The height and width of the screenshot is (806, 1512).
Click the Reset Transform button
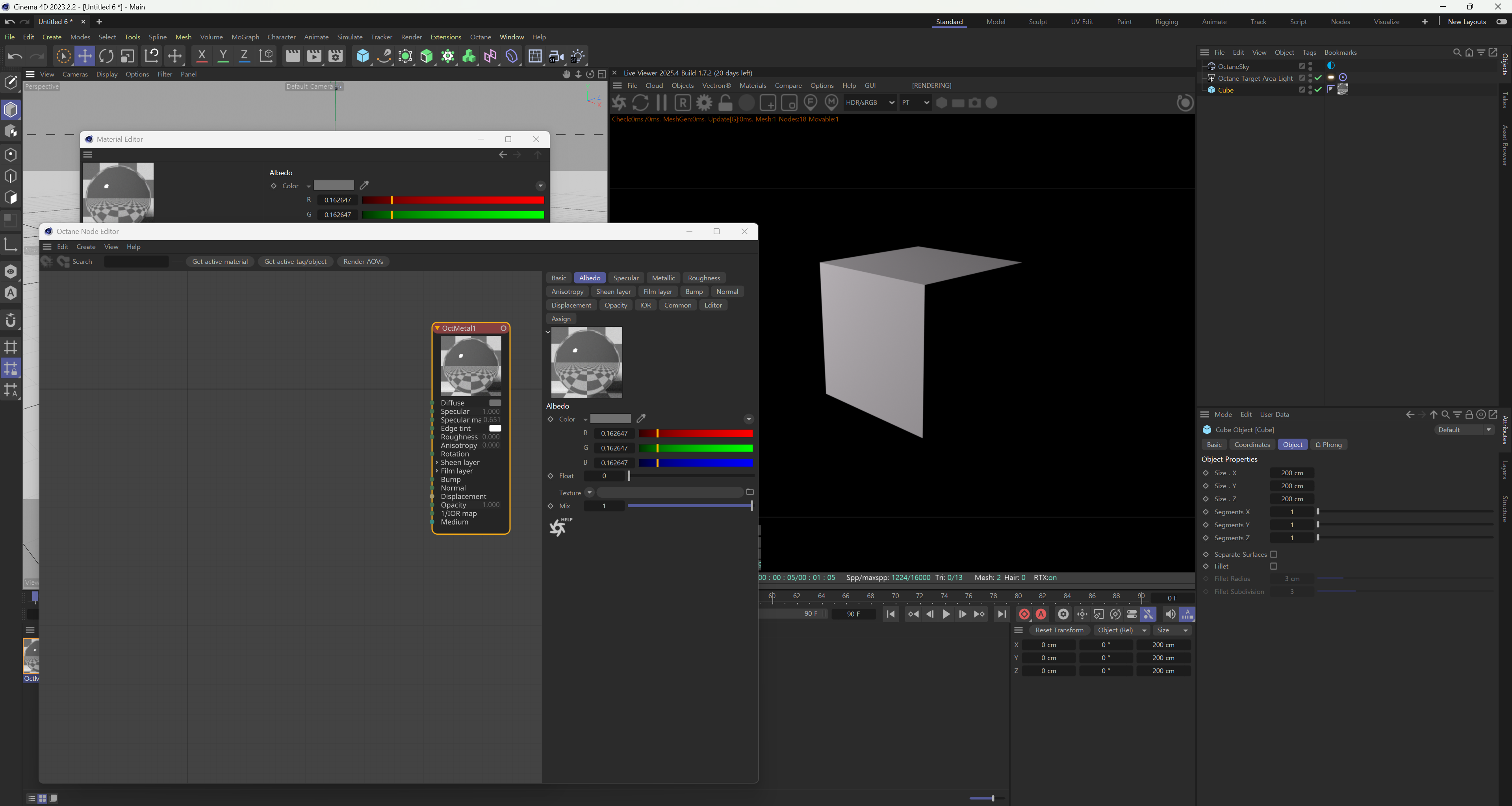(1059, 630)
